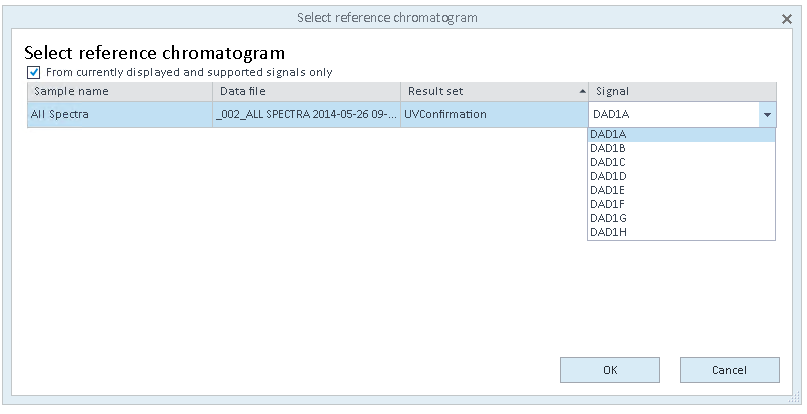Pick DAD1E in the dropdown list

[681, 190]
